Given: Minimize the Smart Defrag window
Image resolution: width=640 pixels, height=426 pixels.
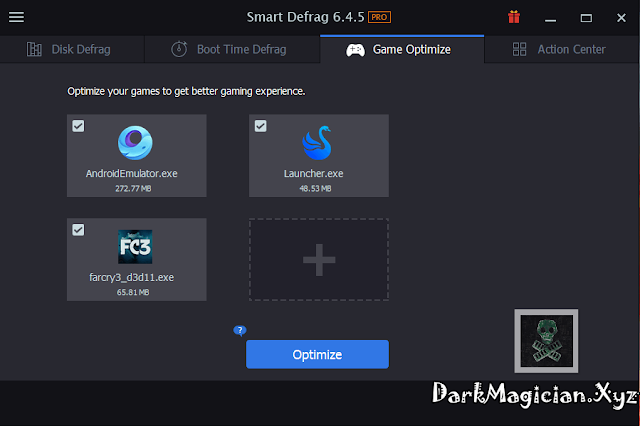Looking at the screenshot, I should (x=550, y=18).
